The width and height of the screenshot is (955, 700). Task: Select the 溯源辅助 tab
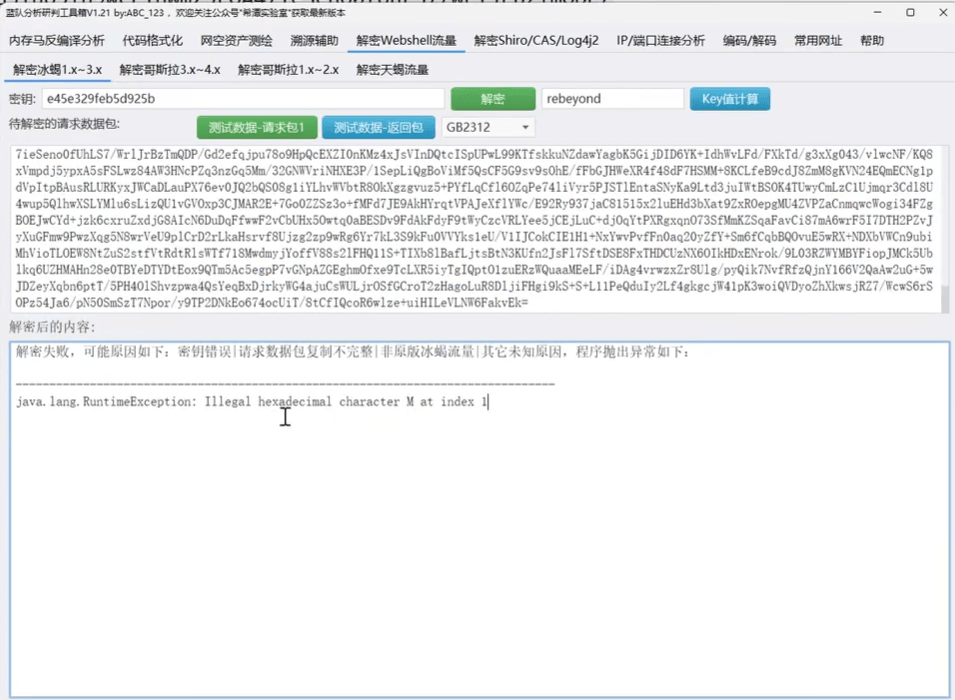314,41
